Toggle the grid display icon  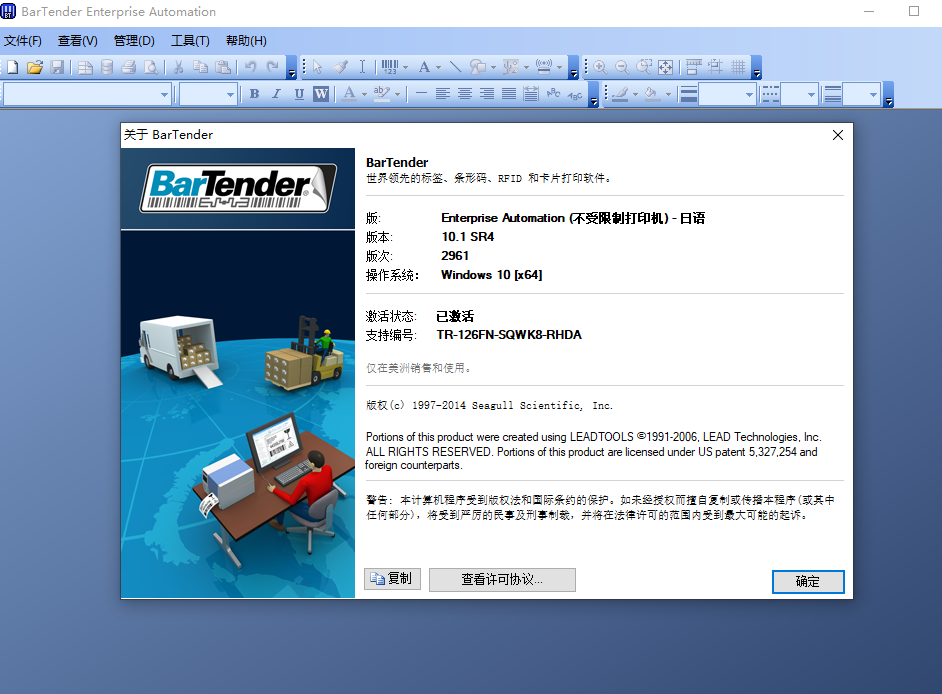tap(737, 66)
